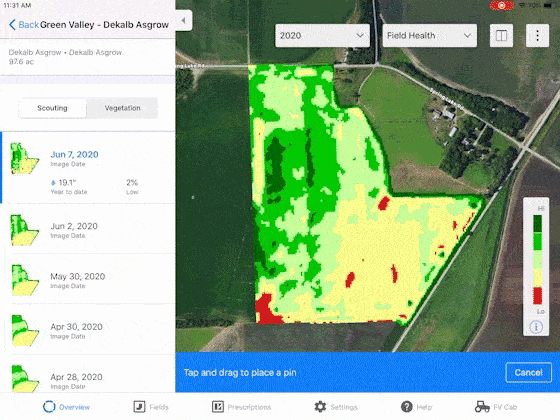The height and width of the screenshot is (420, 560).
Task: Open the Field Health layer dropdown
Action: [x=429, y=35]
